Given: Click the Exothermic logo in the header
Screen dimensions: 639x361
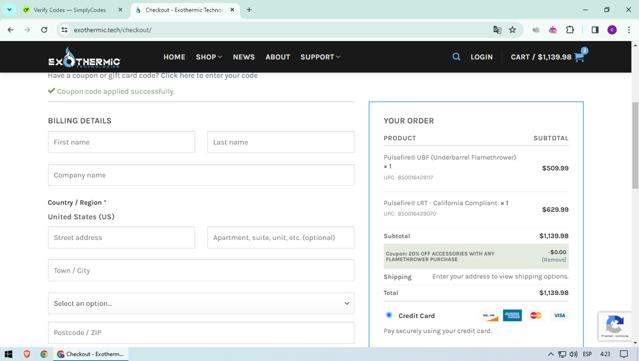Looking at the screenshot, I should pos(84,57).
